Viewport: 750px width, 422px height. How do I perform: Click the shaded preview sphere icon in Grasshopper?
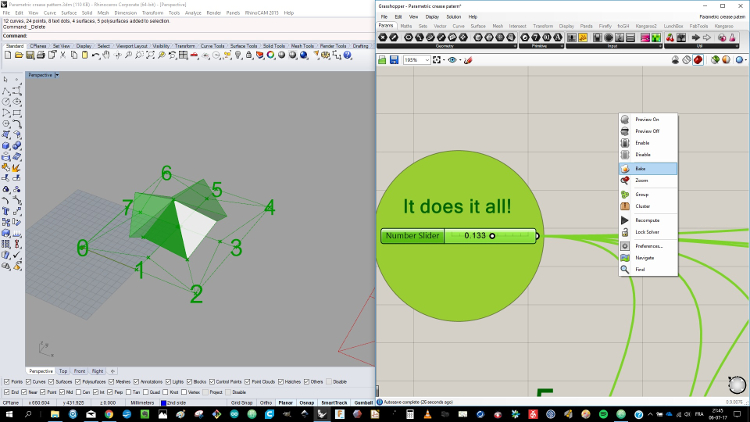726,60
